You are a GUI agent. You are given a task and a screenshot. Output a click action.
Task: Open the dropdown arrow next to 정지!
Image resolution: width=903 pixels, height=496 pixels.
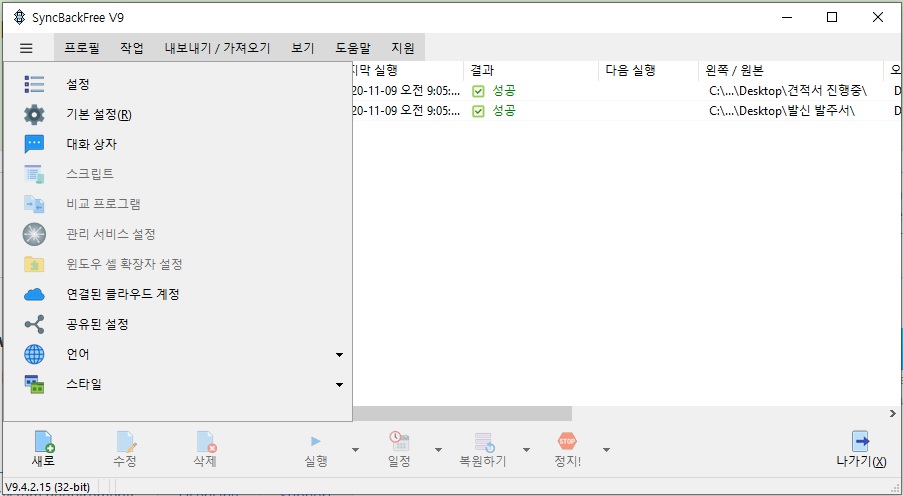tap(606, 450)
